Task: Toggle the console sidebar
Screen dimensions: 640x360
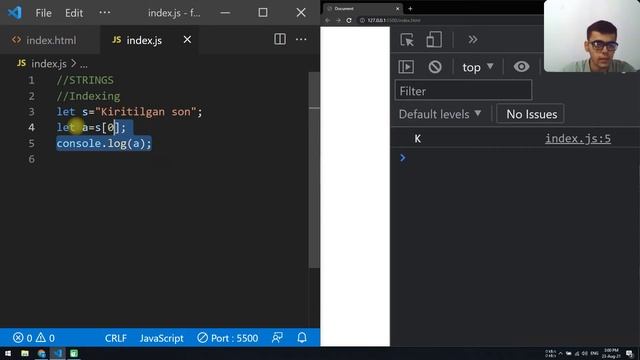Action: point(406,67)
